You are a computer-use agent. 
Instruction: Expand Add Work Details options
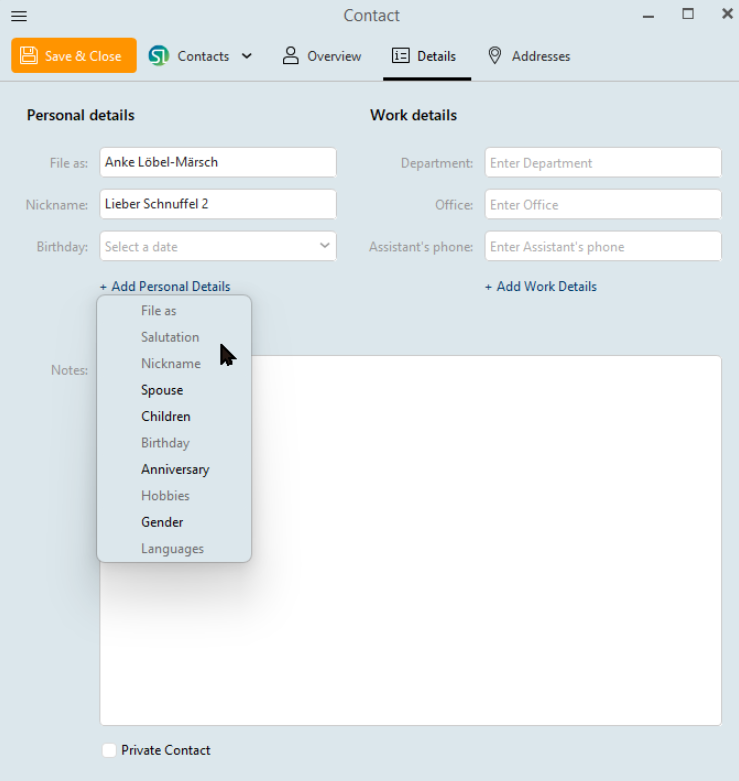point(540,287)
